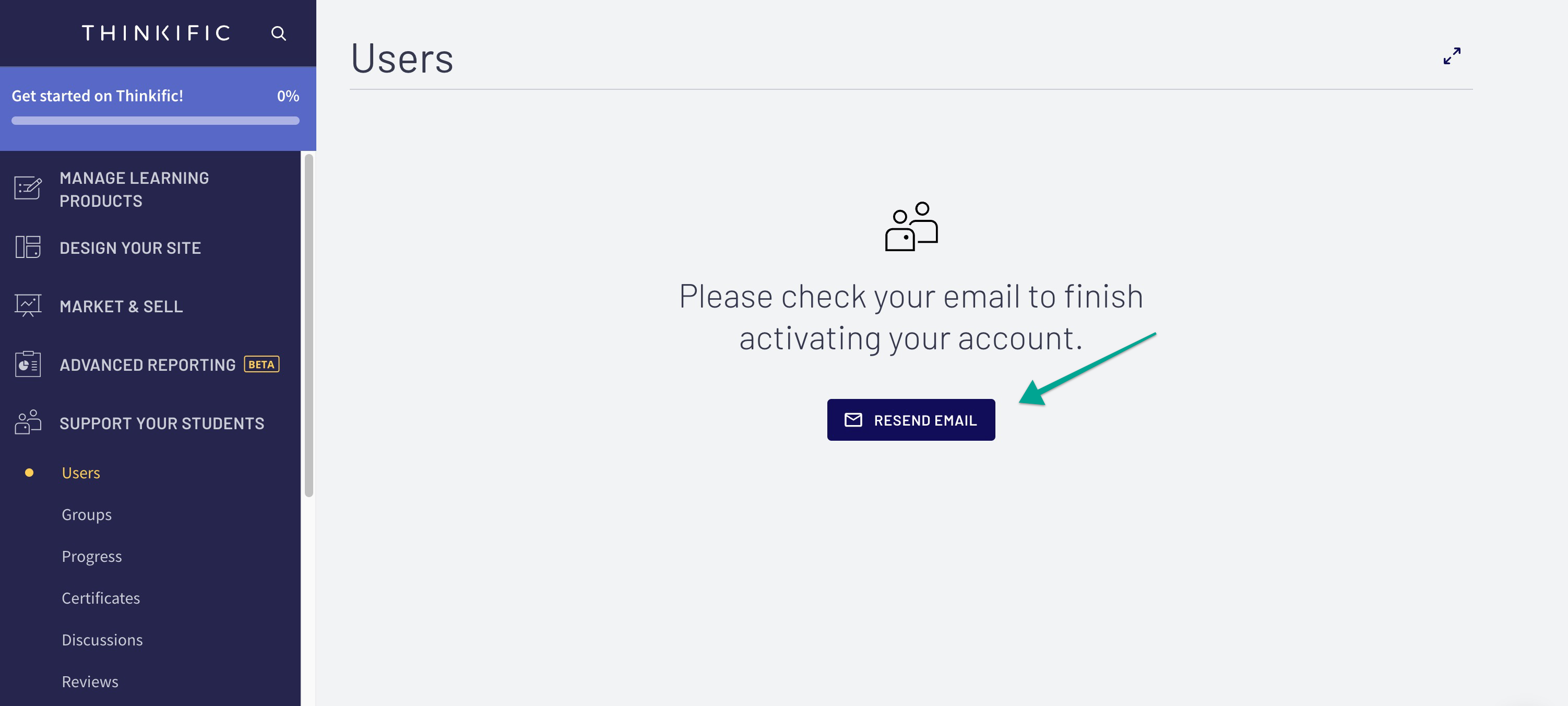The height and width of the screenshot is (706, 1568).
Task: Click the Support Your Students people icon
Action: tap(28, 421)
